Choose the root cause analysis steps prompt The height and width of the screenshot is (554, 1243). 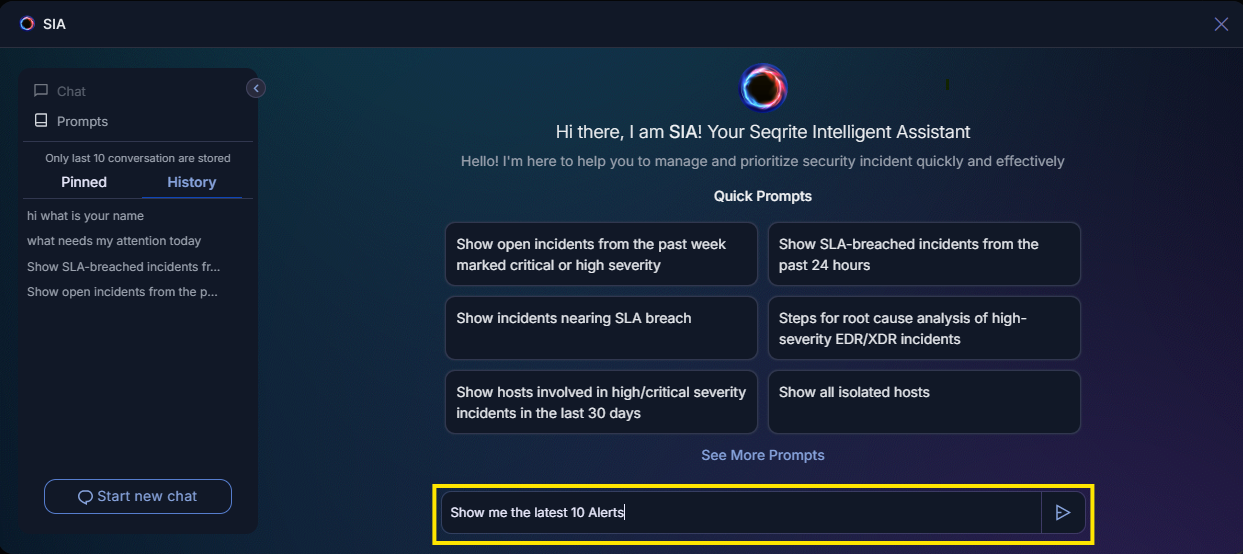tap(923, 328)
